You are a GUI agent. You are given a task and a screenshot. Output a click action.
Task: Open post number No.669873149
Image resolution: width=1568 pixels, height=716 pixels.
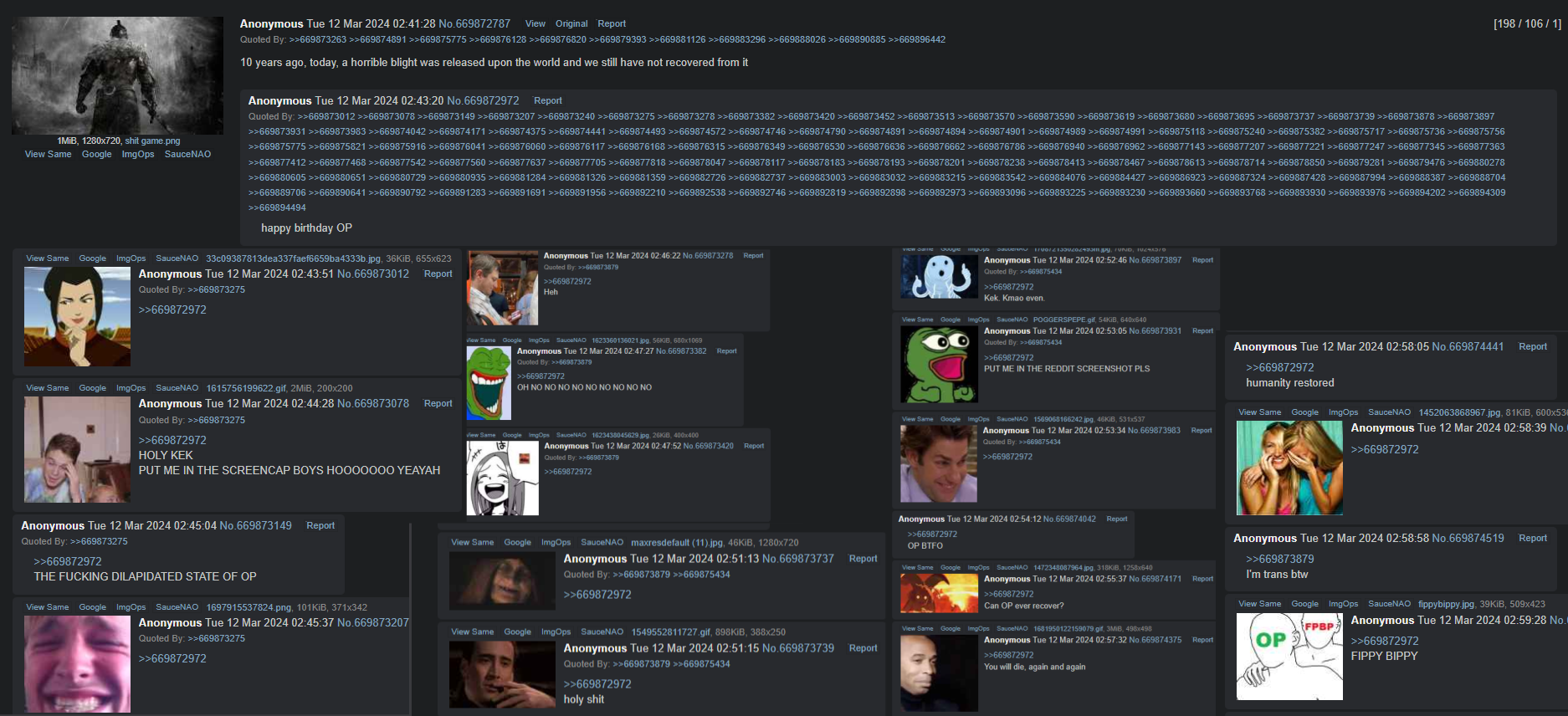click(x=256, y=525)
